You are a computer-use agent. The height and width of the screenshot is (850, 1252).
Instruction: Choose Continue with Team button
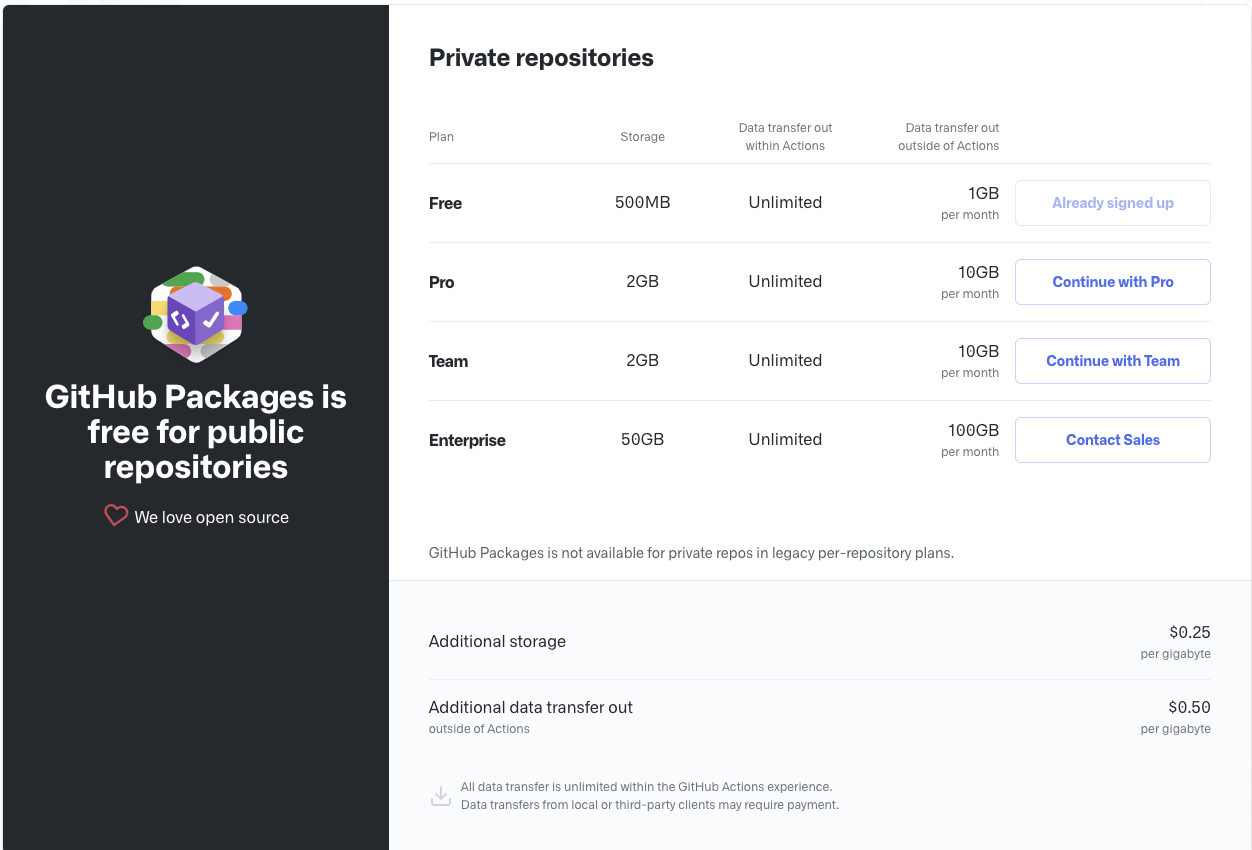point(1112,361)
